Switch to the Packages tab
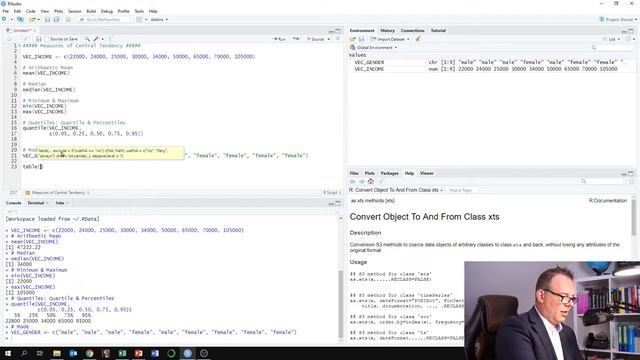 click(389, 173)
